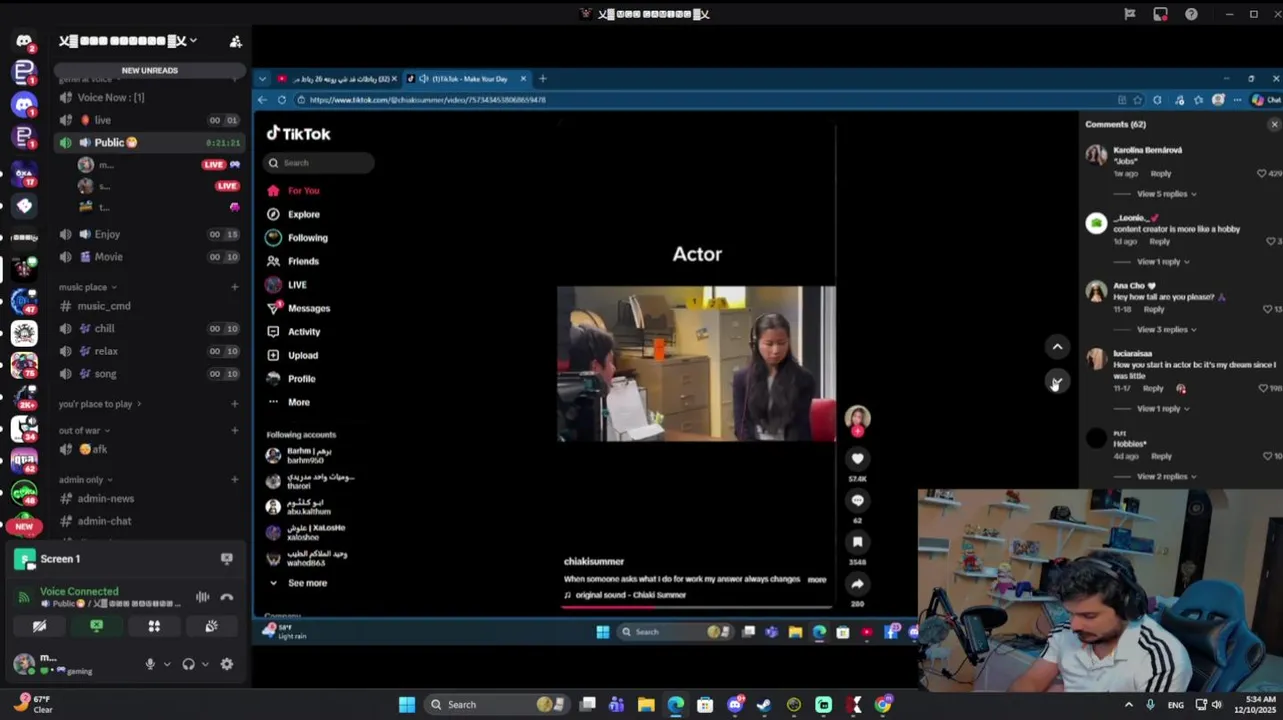
Task: Invite people using server header icon
Action: pyautogui.click(x=235, y=41)
